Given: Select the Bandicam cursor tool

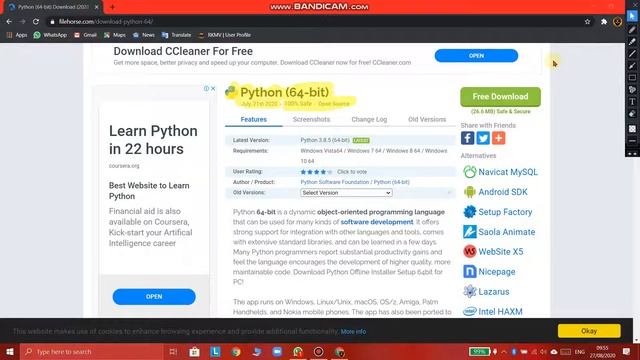Looking at the screenshot, I should [632, 16].
